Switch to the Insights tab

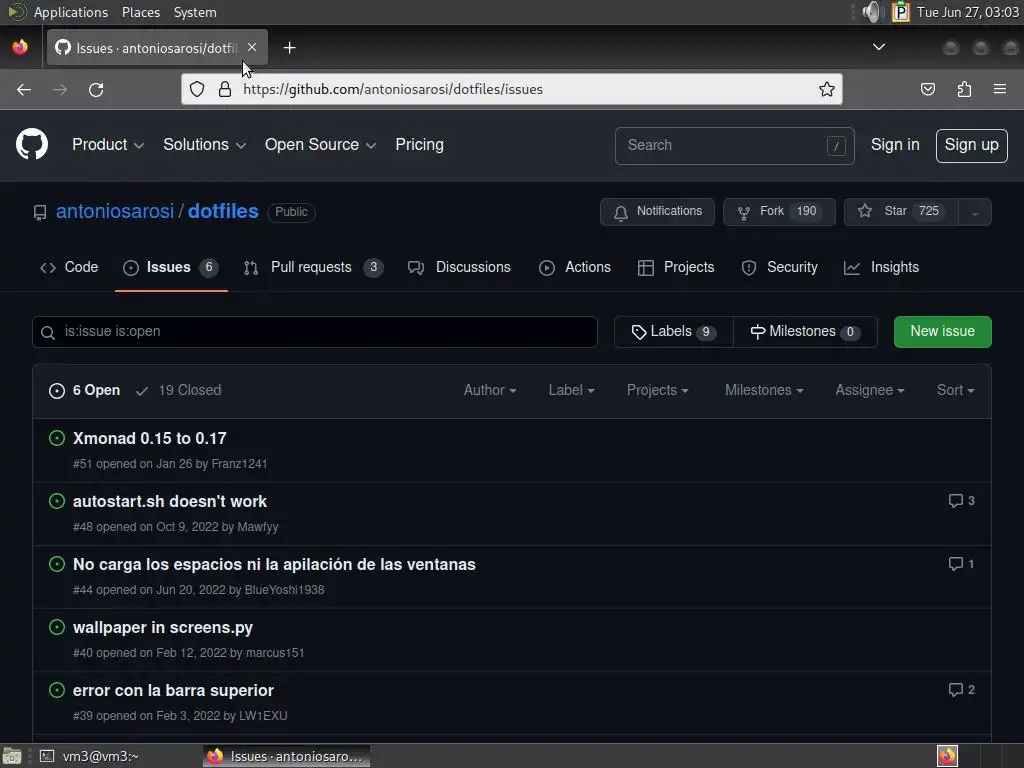(882, 267)
